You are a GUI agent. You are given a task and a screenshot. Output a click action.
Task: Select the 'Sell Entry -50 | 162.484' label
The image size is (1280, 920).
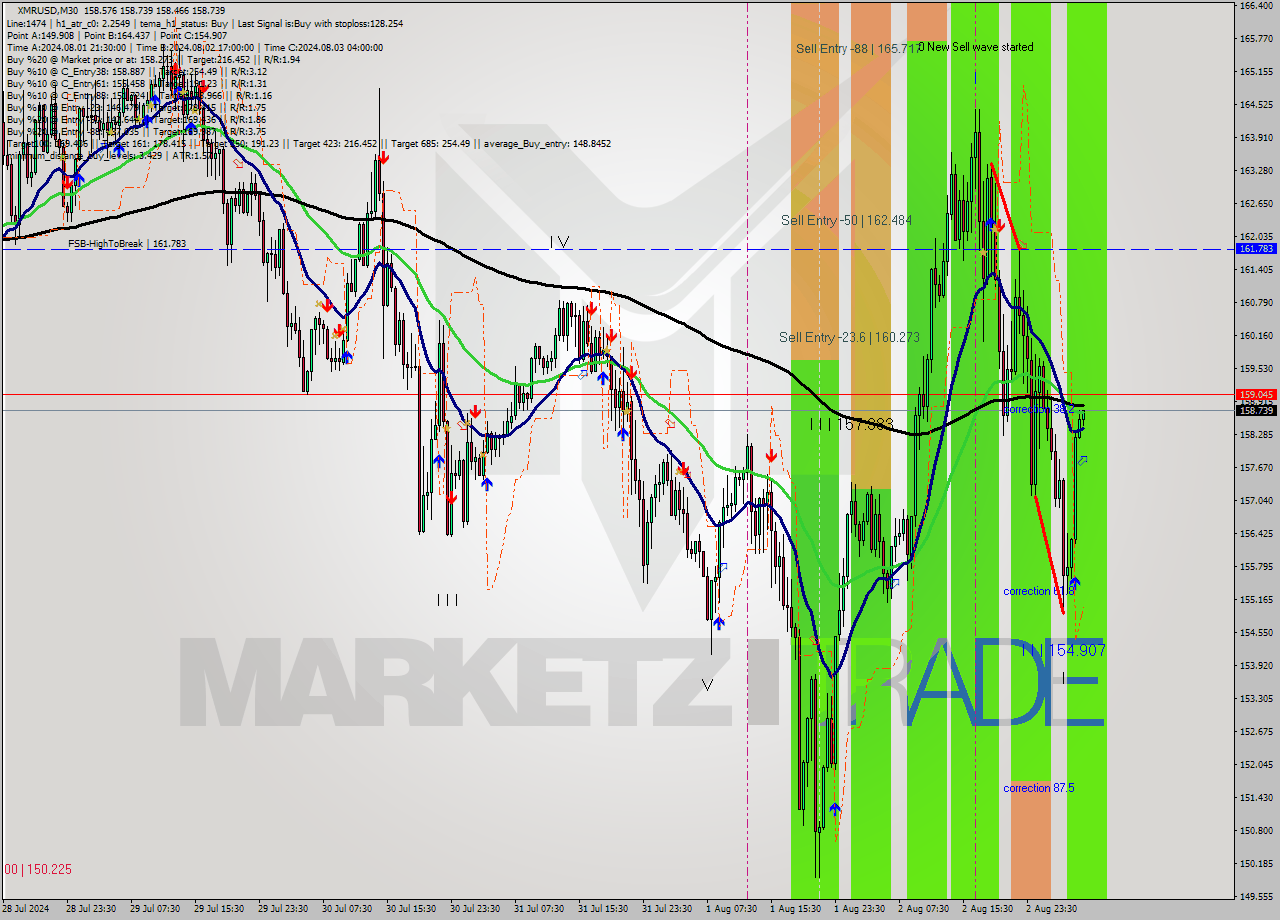coord(846,220)
